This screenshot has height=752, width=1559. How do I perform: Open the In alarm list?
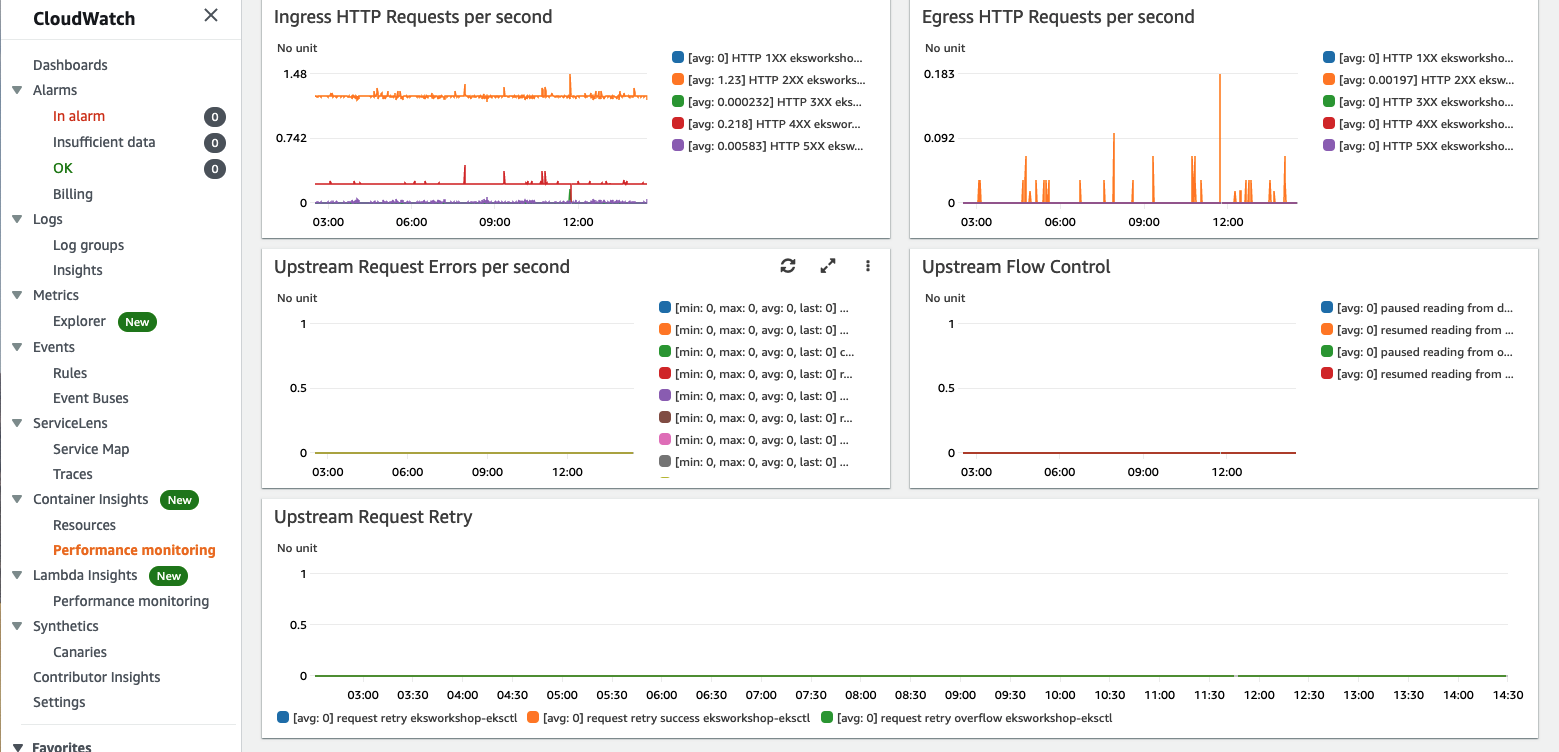(x=79, y=116)
